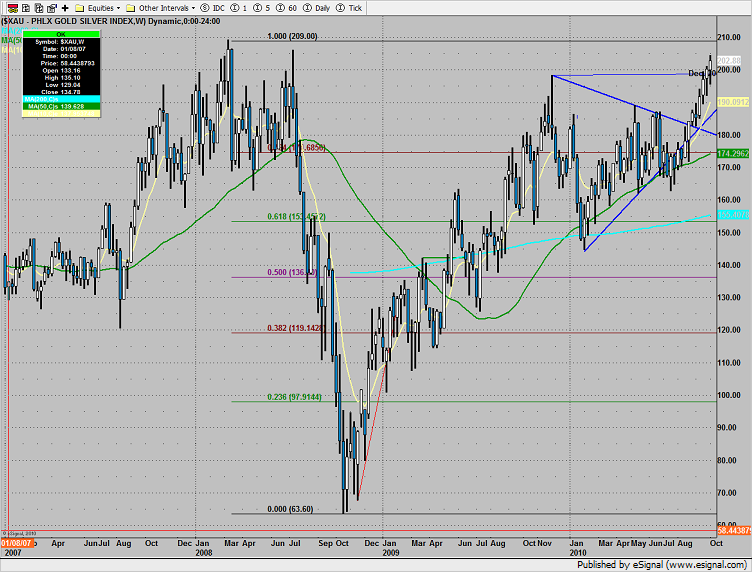This screenshot has height=572, width=752.
Task: Expand the Equities dropdown arrow
Action: pos(119,6)
